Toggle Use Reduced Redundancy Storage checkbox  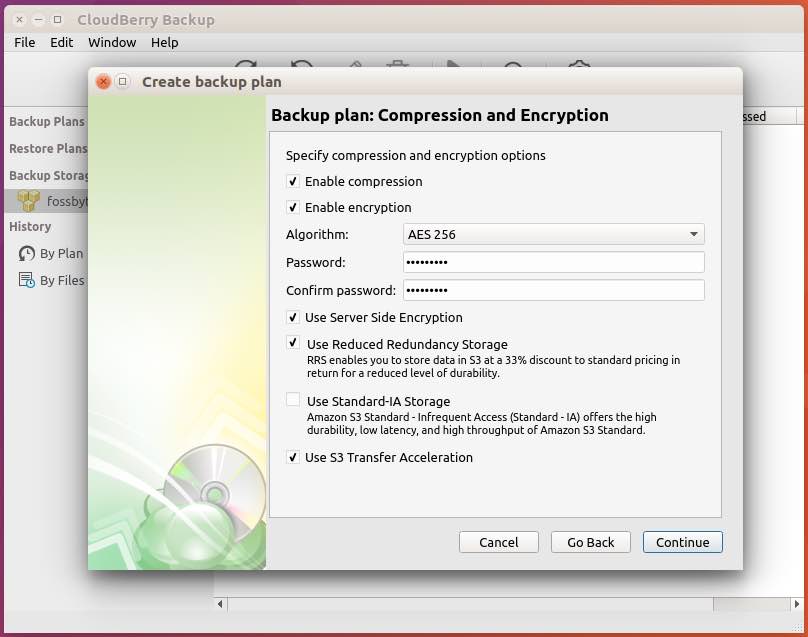[x=293, y=343]
